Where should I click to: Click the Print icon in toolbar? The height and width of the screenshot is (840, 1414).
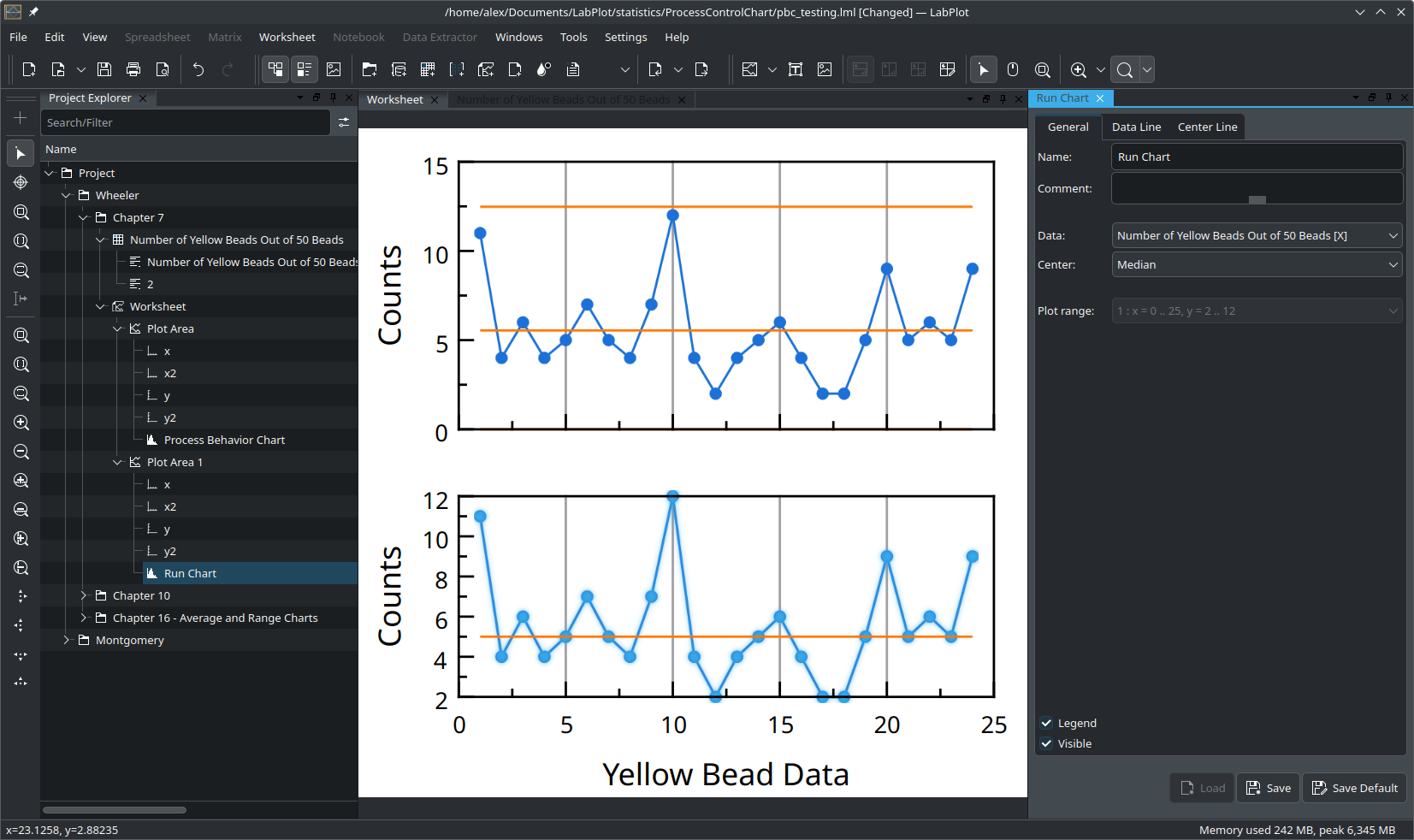133,70
